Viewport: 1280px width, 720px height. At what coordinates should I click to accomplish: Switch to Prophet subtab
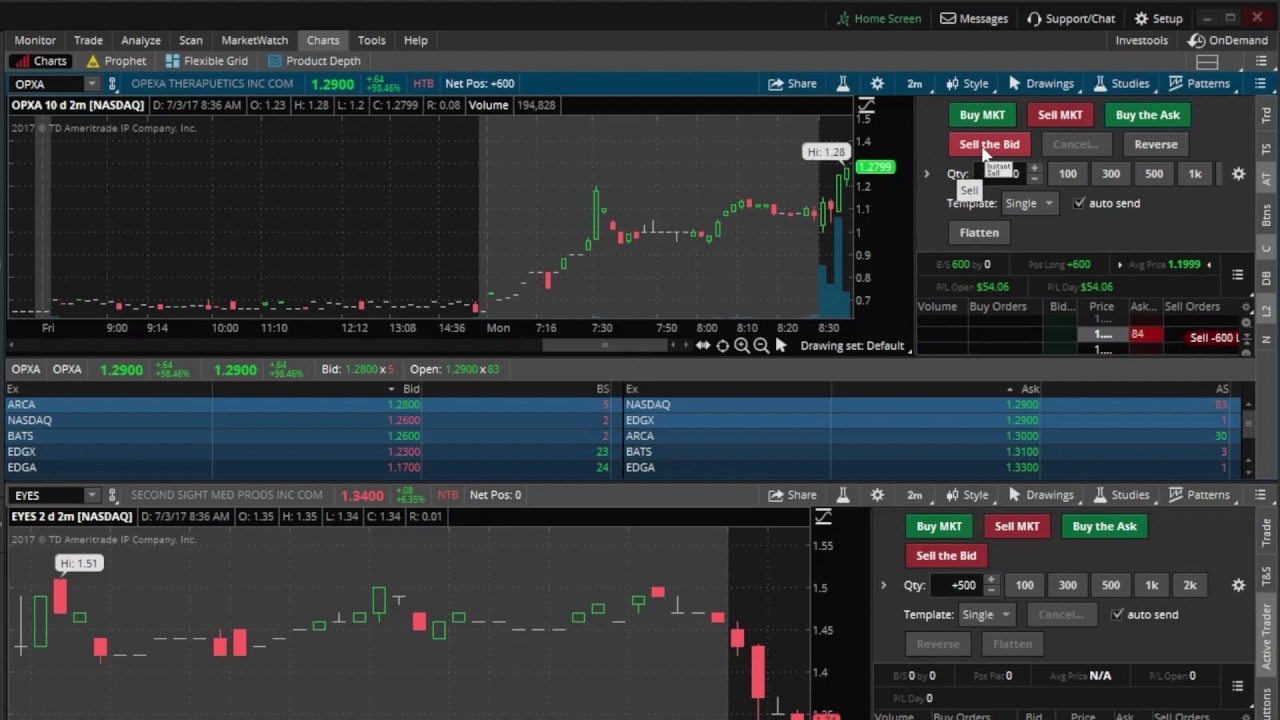(x=115, y=61)
